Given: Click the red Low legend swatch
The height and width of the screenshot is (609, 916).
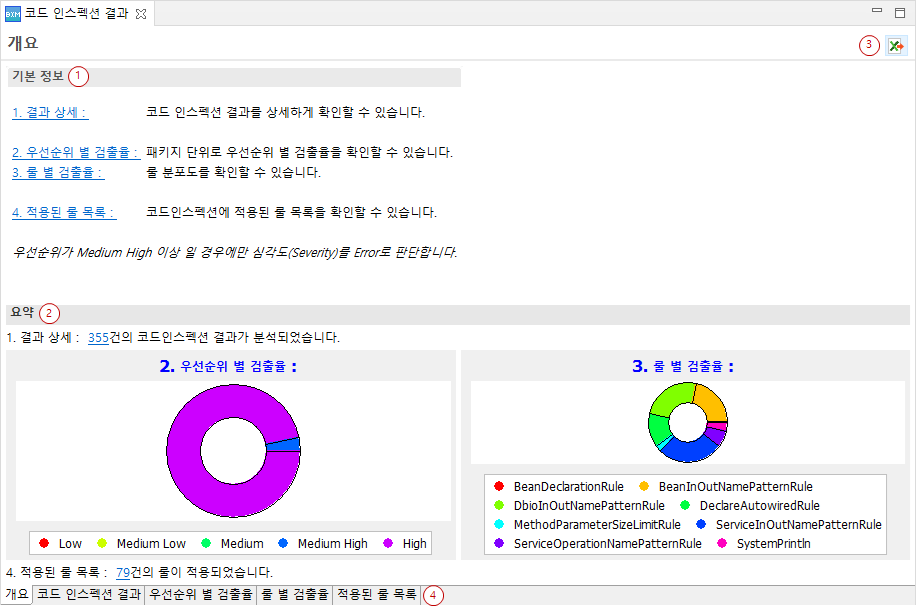Looking at the screenshot, I should 43,543.
